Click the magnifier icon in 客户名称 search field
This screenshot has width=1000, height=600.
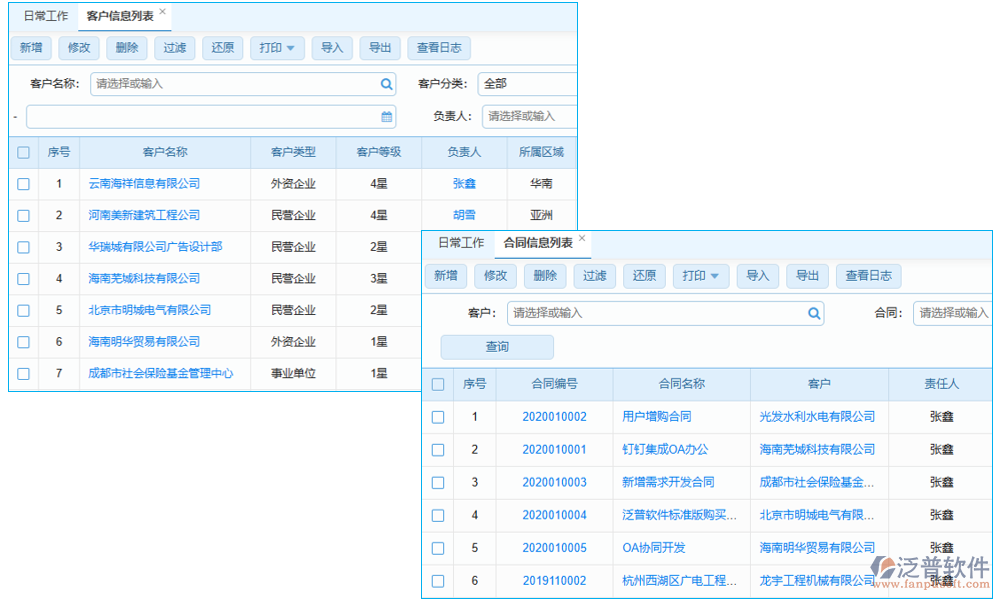(385, 83)
